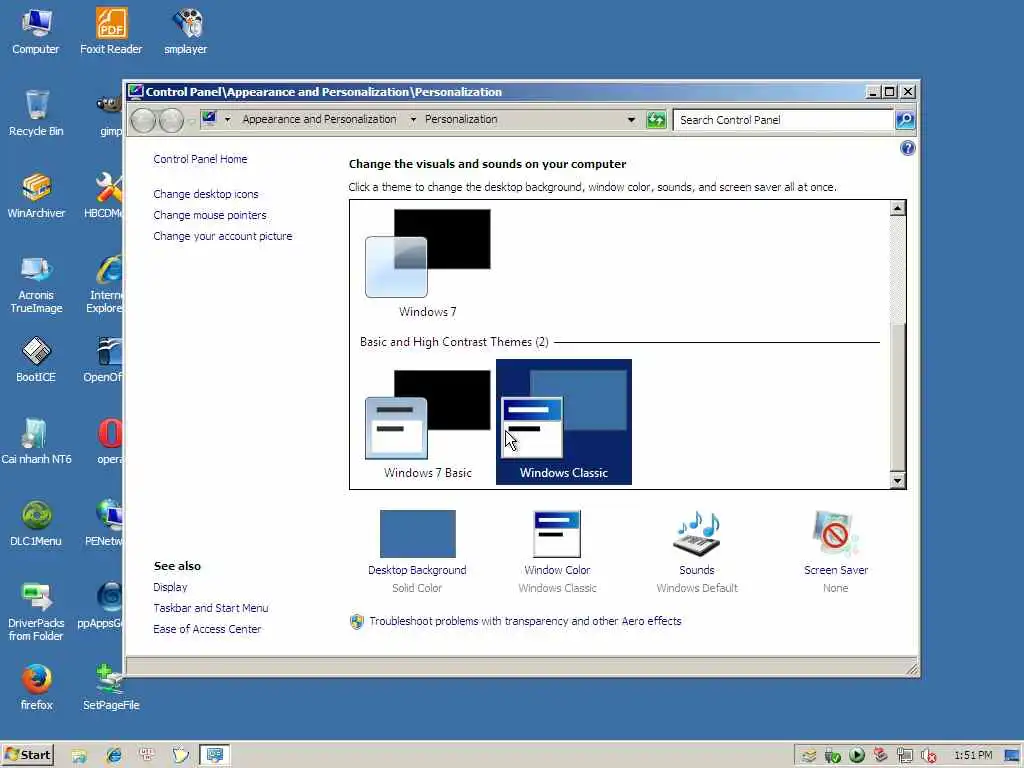Screen dimensions: 1024x768
Task: Click Appearance and Personalization breadcrumb
Action: (319, 120)
